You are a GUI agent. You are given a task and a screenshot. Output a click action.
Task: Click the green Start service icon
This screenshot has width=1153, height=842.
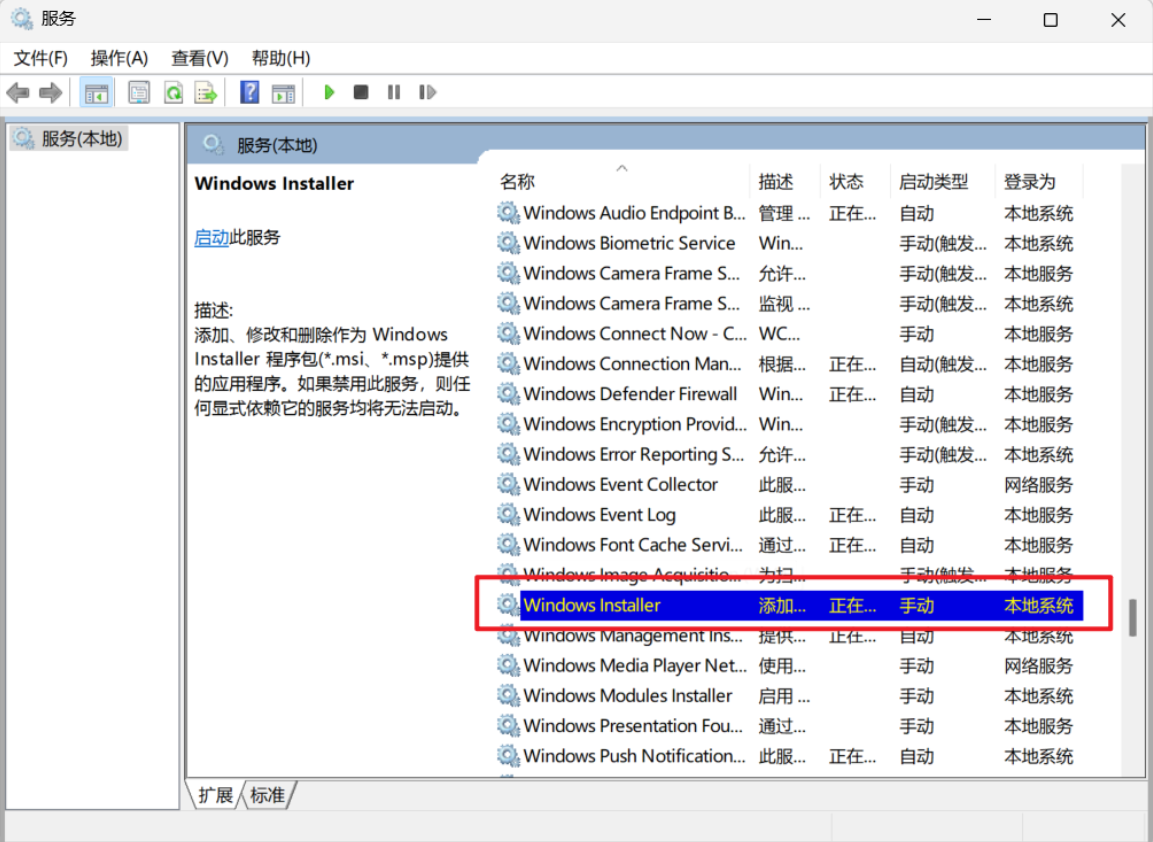pyautogui.click(x=329, y=92)
